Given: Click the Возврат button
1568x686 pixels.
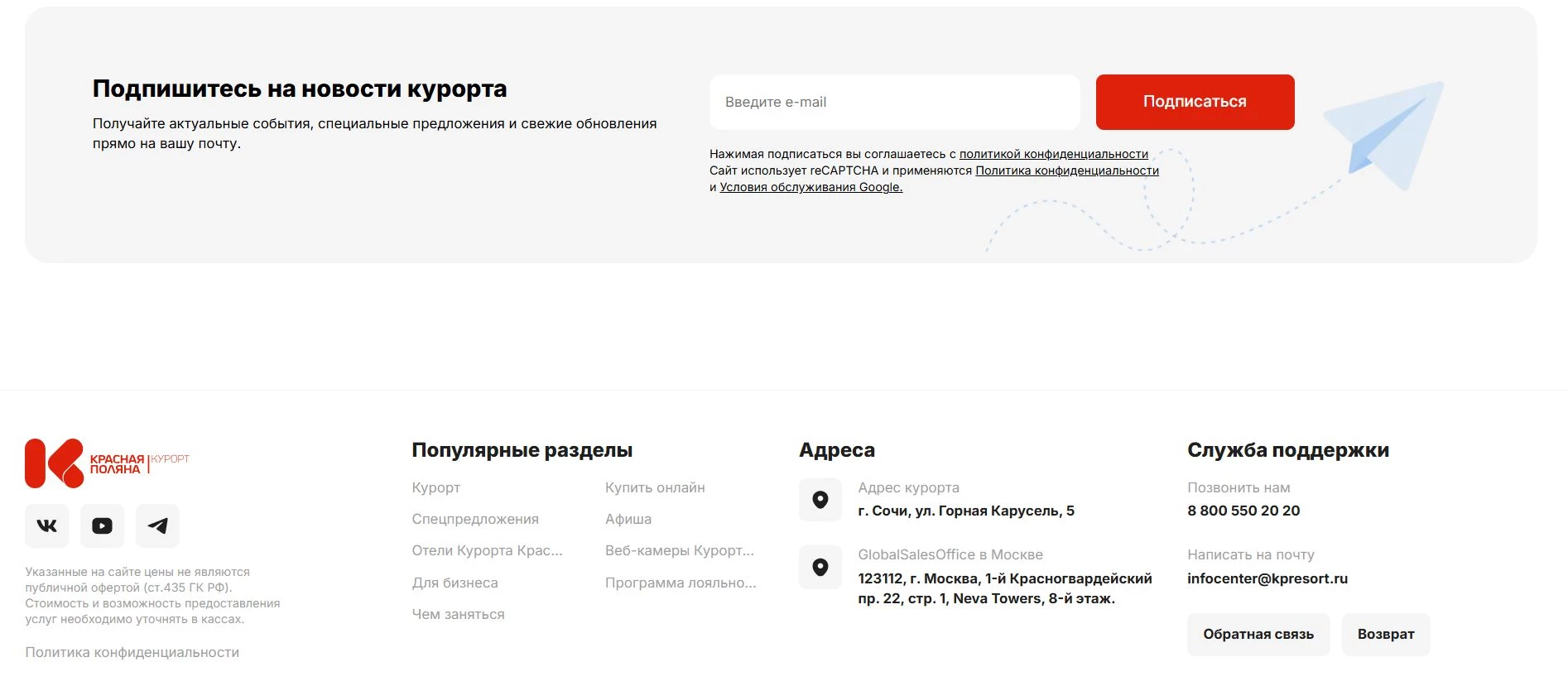Looking at the screenshot, I should click(1385, 635).
